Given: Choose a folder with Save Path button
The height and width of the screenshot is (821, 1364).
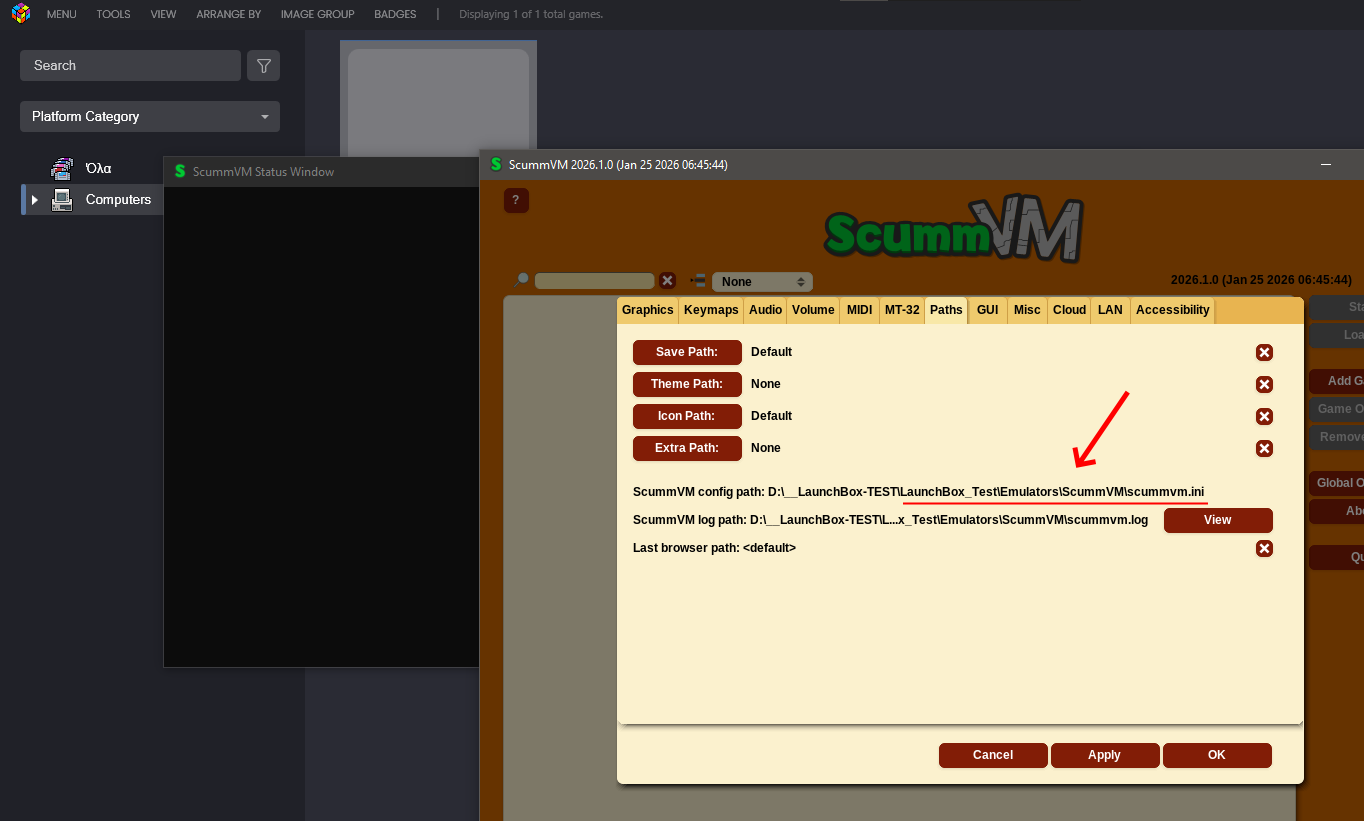Looking at the screenshot, I should coord(687,352).
